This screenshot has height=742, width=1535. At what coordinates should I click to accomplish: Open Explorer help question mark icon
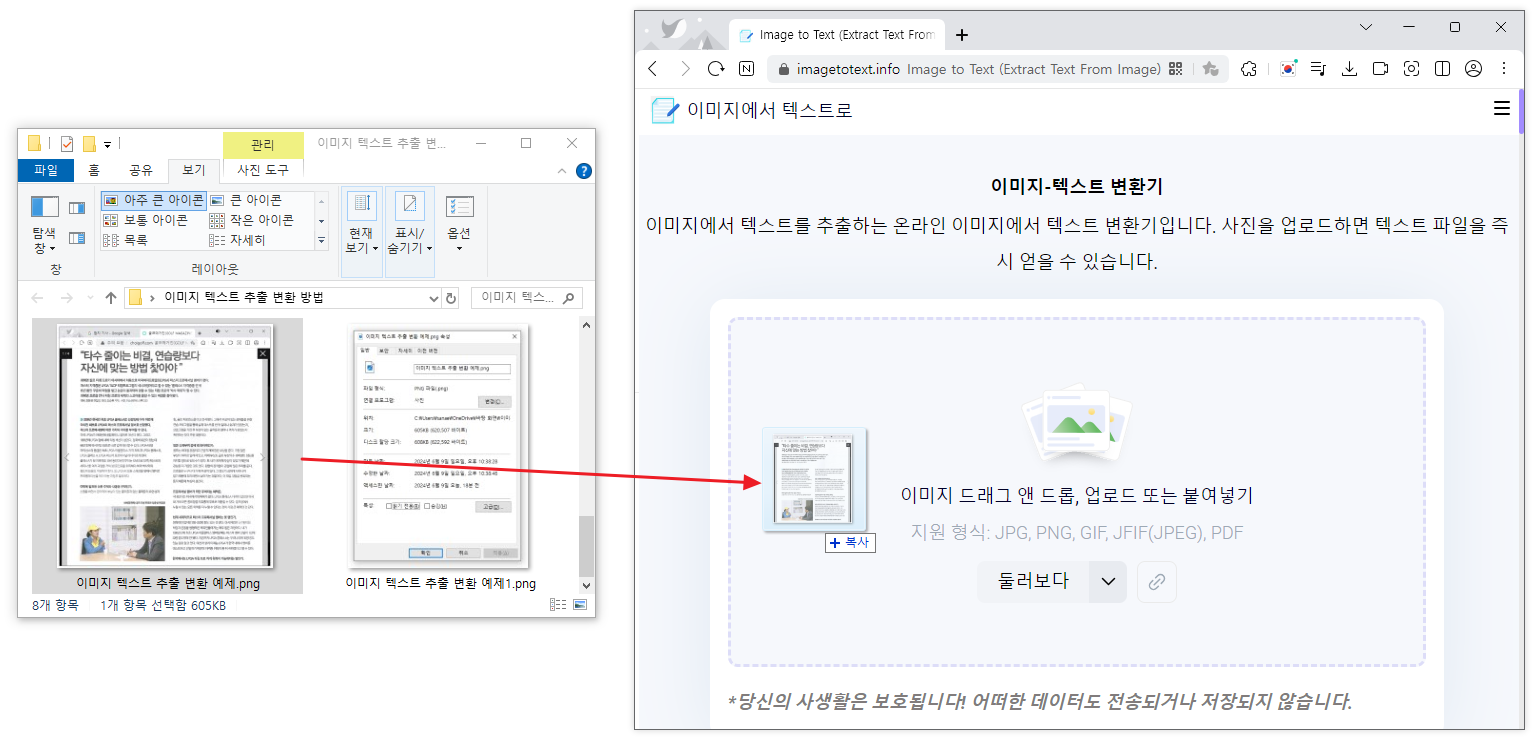(584, 171)
